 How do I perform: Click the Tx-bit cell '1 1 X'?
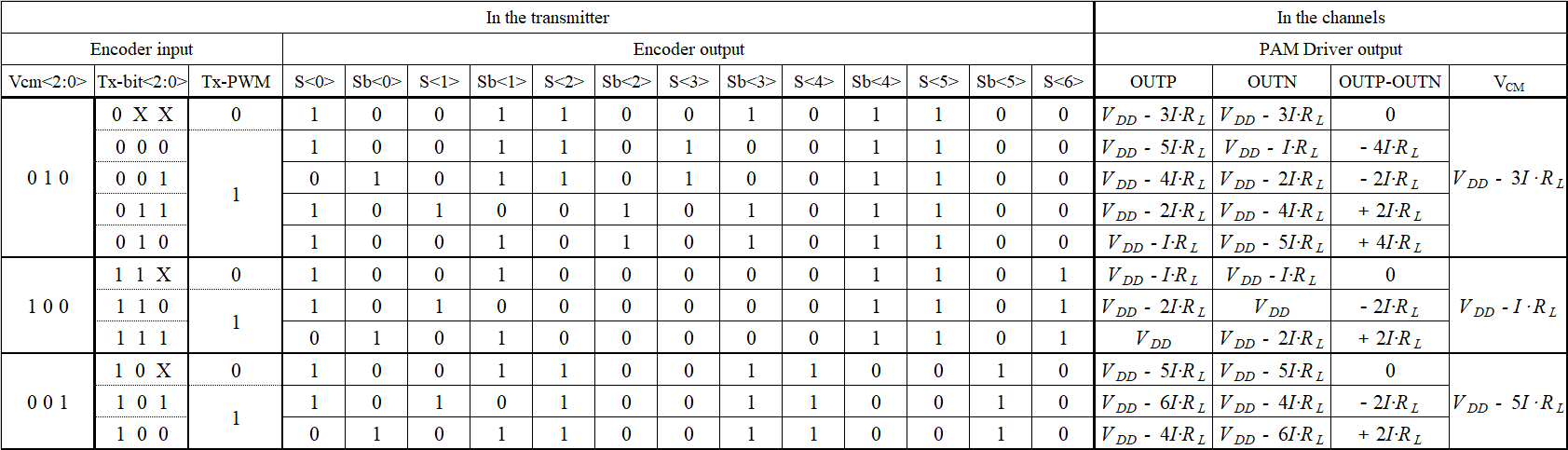pos(143,275)
